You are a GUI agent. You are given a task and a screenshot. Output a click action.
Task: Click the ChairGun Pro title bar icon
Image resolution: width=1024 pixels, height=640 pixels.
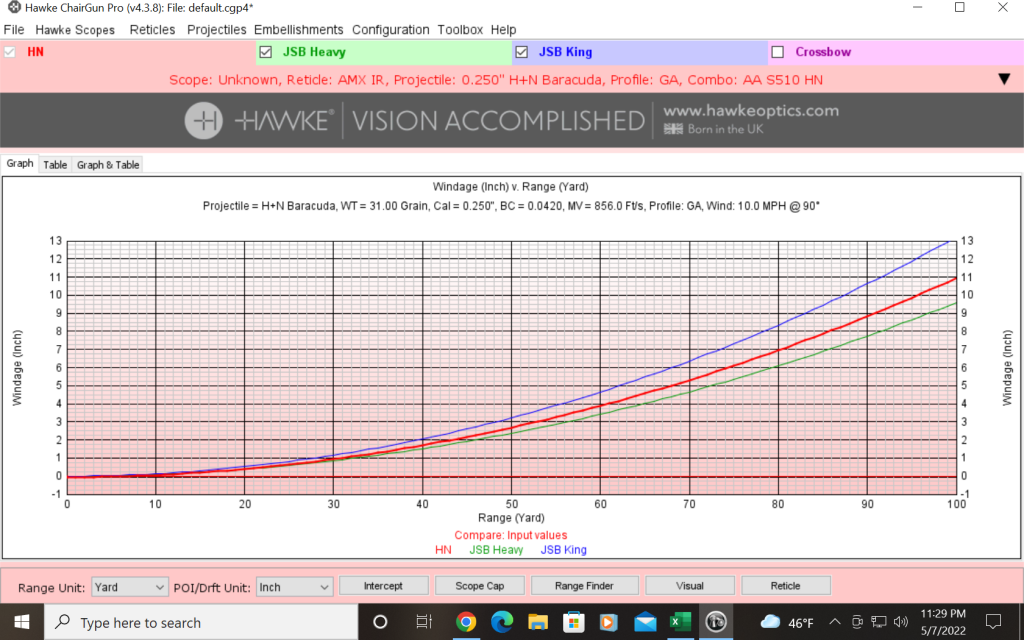pyautogui.click(x=13, y=8)
